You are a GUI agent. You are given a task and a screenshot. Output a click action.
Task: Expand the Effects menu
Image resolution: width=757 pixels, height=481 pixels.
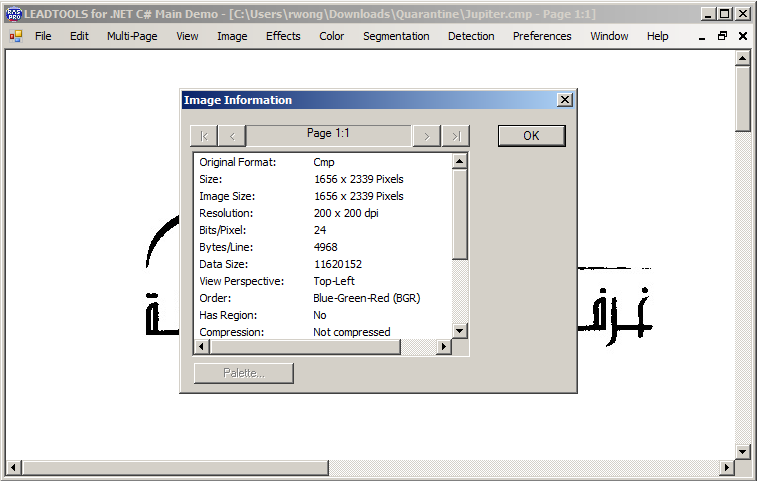tap(283, 36)
